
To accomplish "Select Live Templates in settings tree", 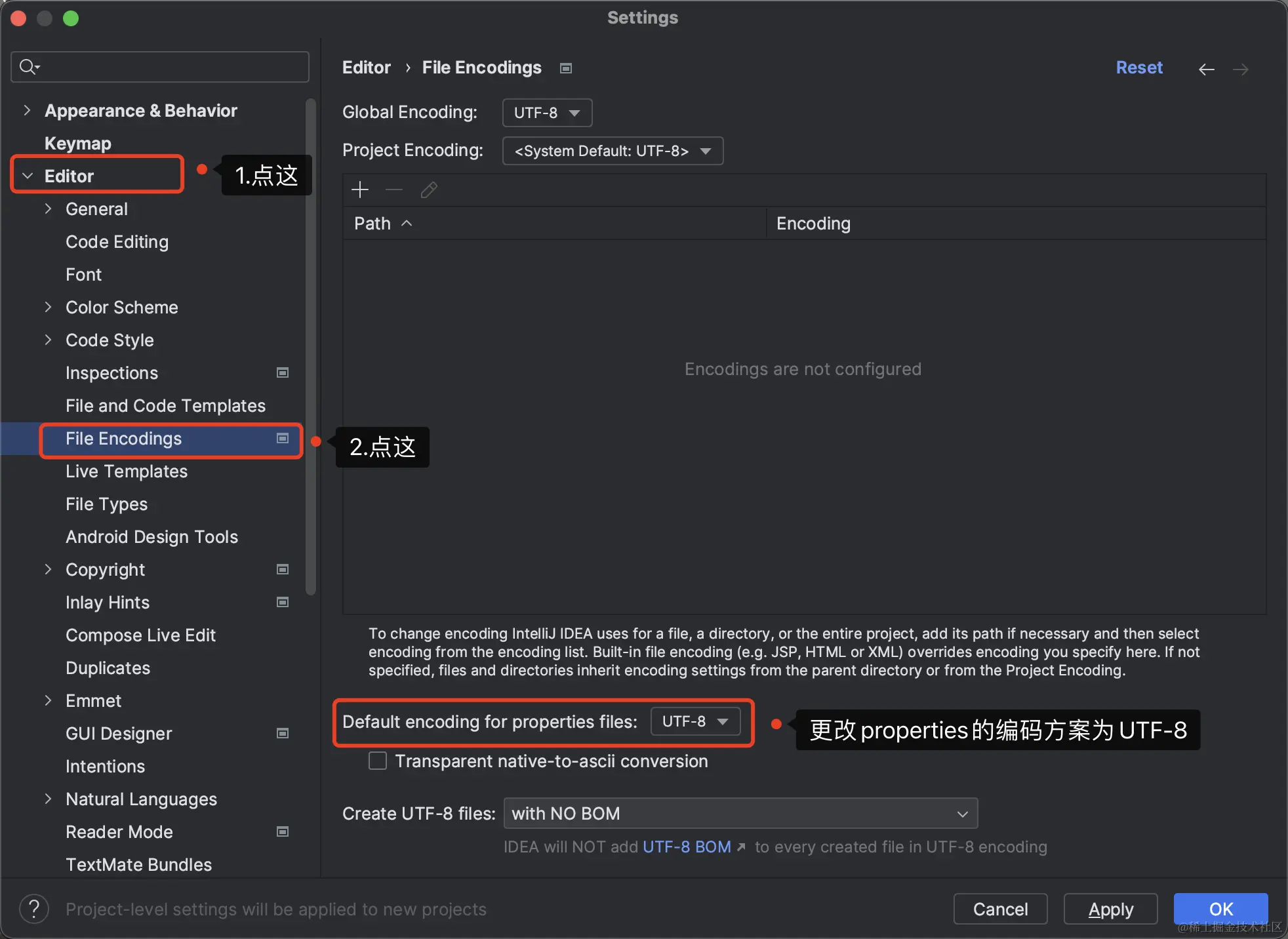I will (x=127, y=471).
